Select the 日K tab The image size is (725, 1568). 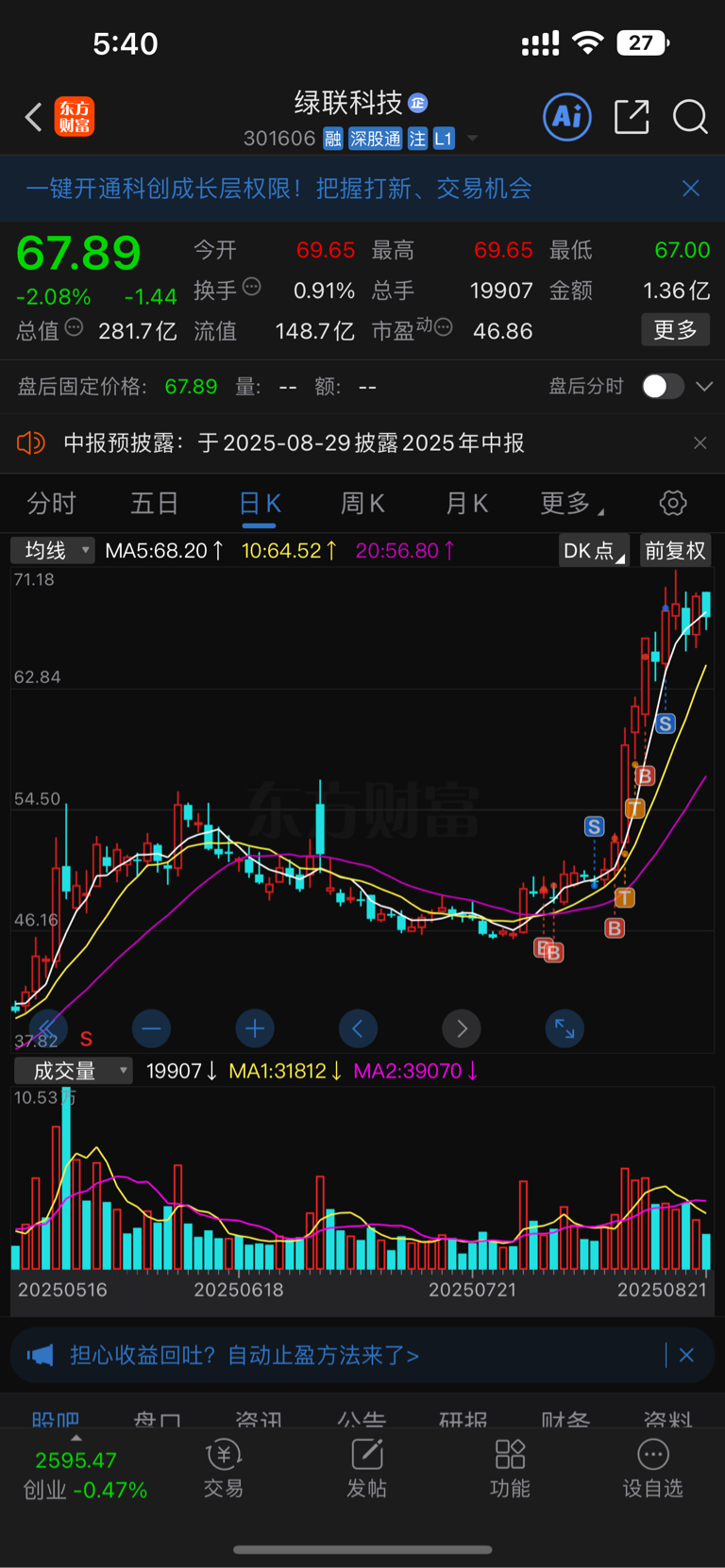click(x=260, y=503)
